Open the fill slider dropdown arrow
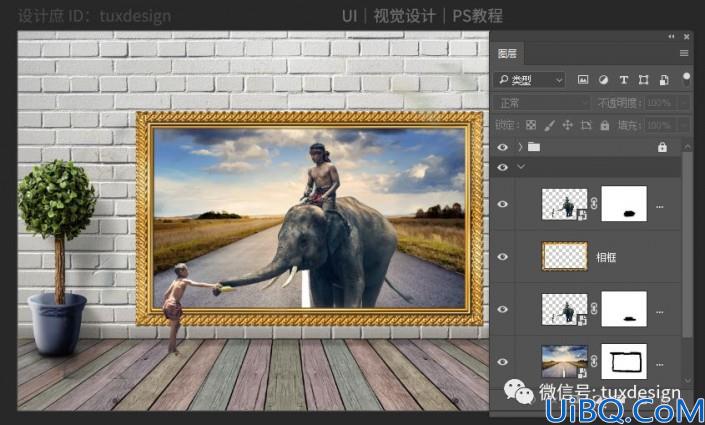Viewport: 705px width, 425px height. [684, 125]
